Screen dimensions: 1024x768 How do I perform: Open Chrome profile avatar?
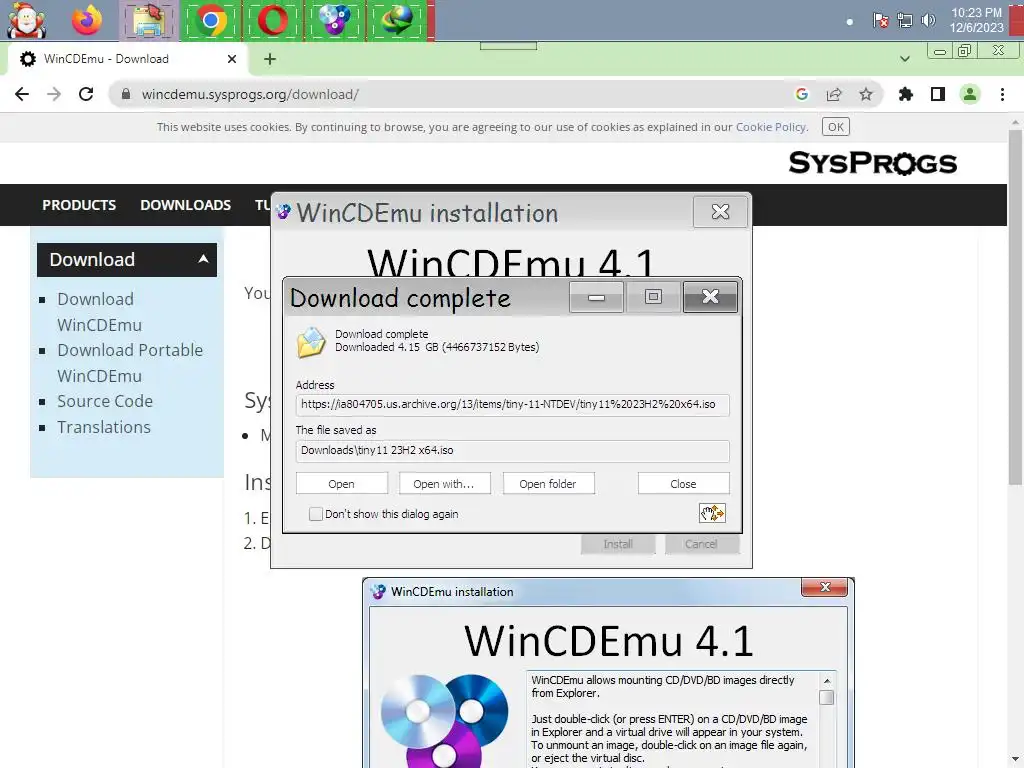(x=970, y=94)
